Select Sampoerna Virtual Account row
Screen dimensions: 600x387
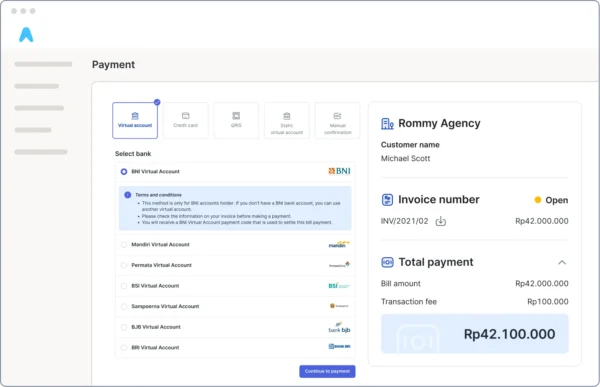pyautogui.click(x=235, y=306)
